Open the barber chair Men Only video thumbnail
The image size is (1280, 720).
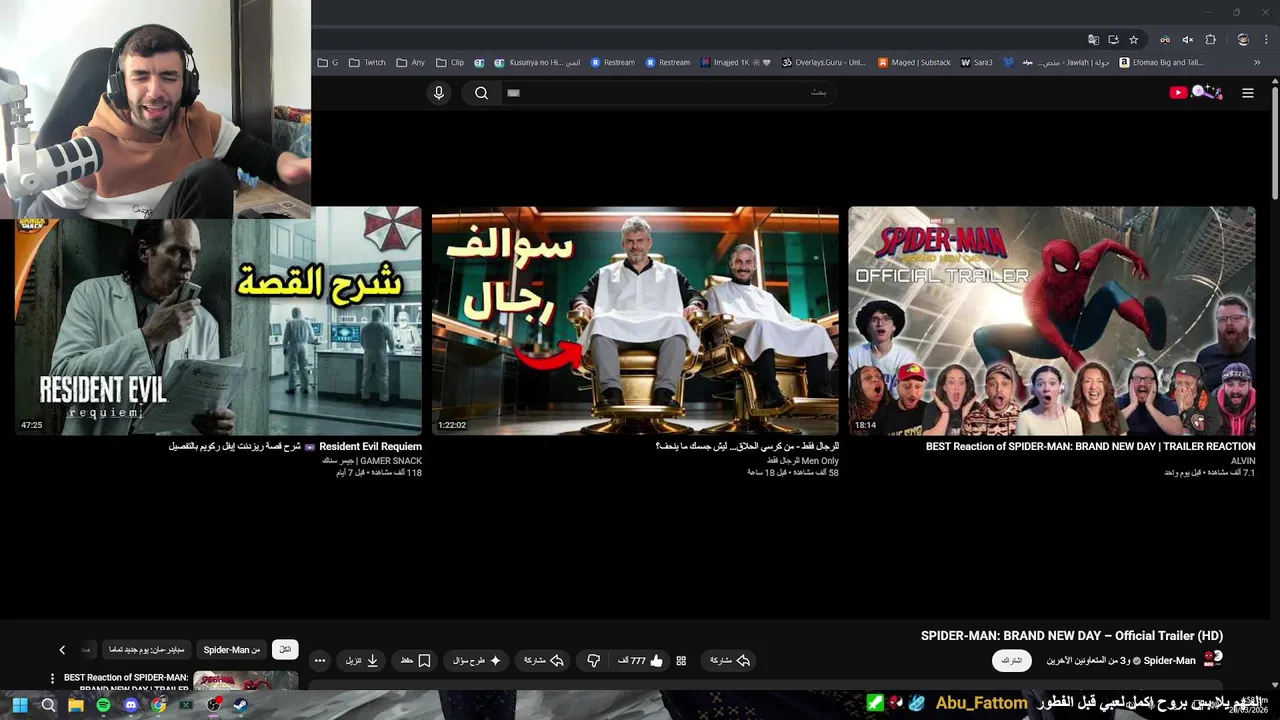635,321
